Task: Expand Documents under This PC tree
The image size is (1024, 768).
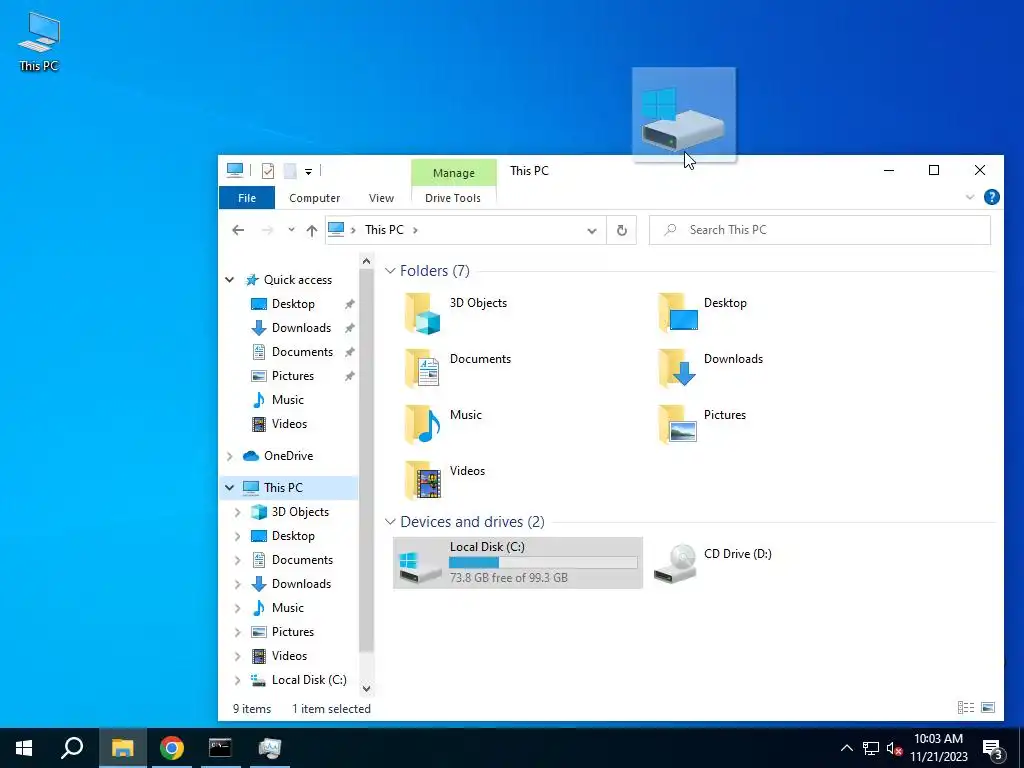Action: tap(238, 560)
